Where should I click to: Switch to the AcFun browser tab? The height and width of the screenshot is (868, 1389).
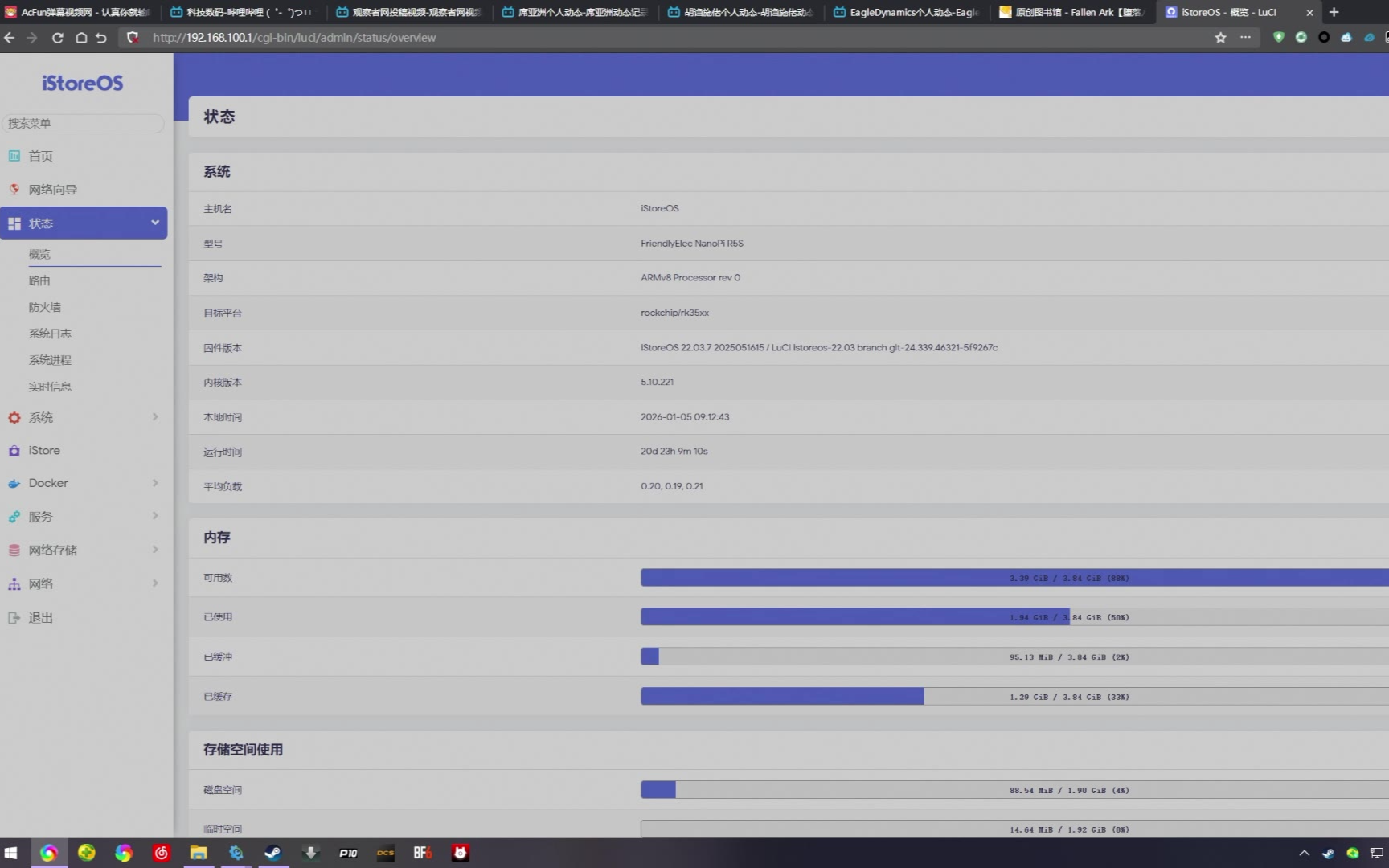coord(80,12)
